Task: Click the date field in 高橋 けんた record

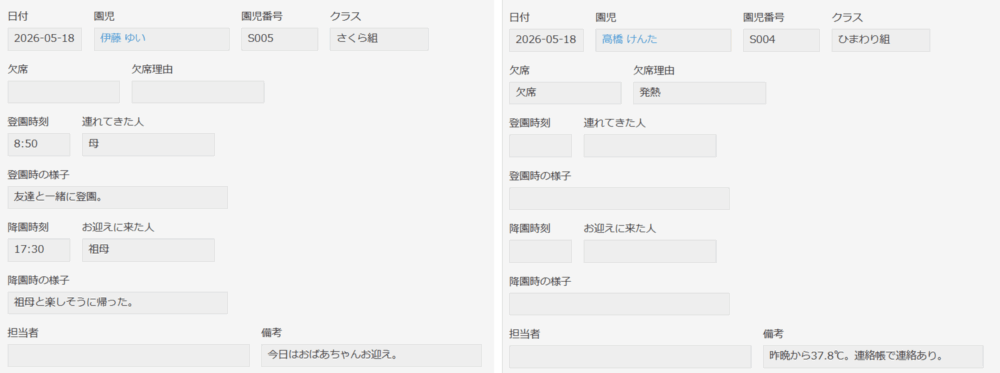Action: (x=547, y=40)
